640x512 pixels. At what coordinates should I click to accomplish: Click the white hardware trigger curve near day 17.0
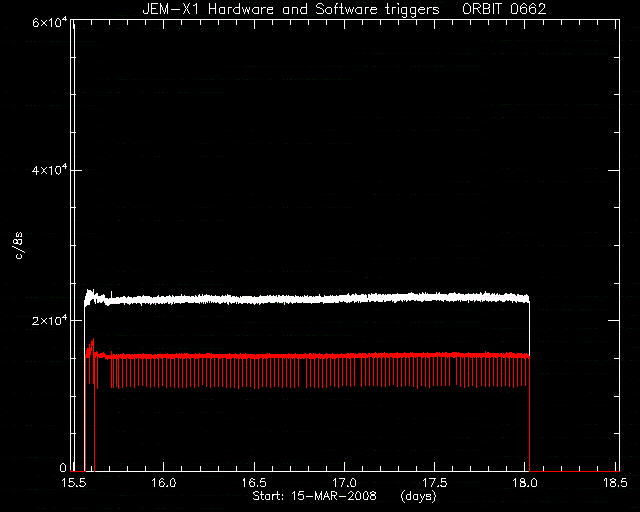pos(345,298)
